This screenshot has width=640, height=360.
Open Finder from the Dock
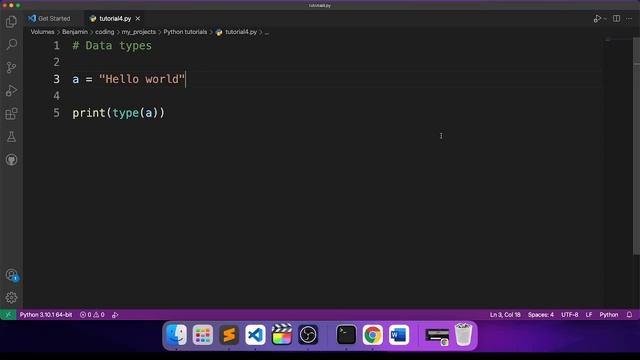176,335
